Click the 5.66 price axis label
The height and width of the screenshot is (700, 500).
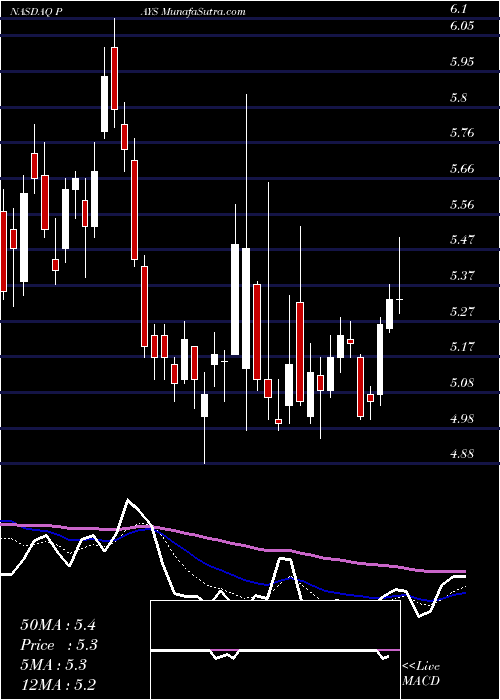click(462, 169)
